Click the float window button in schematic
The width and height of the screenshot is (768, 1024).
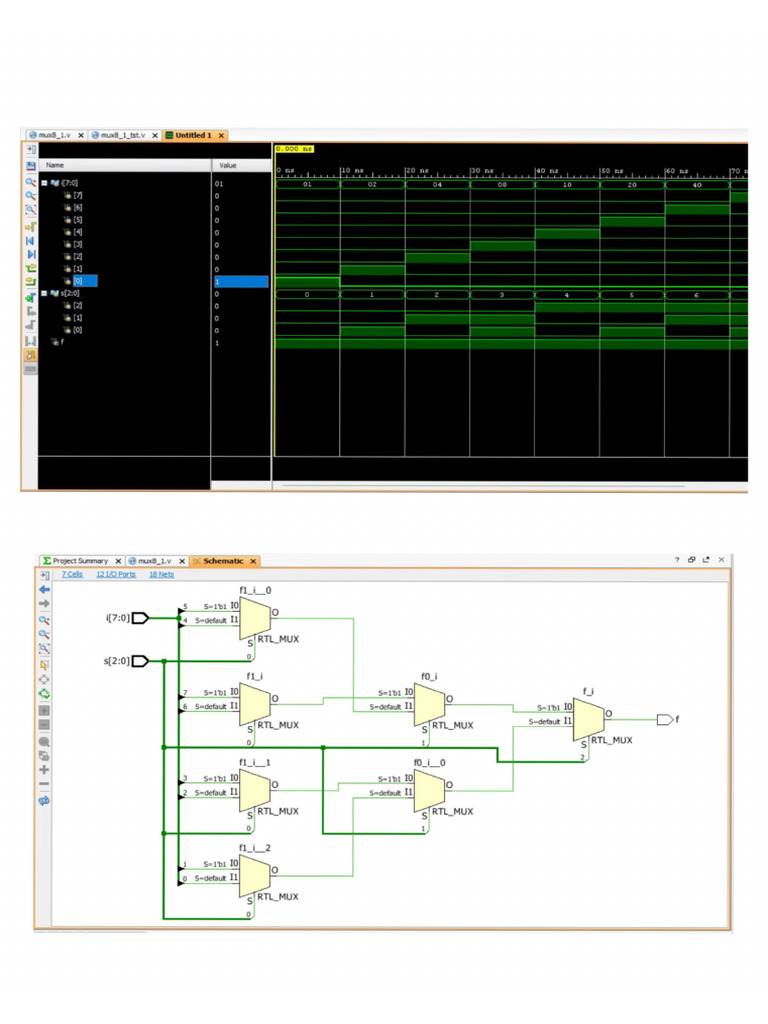706,560
